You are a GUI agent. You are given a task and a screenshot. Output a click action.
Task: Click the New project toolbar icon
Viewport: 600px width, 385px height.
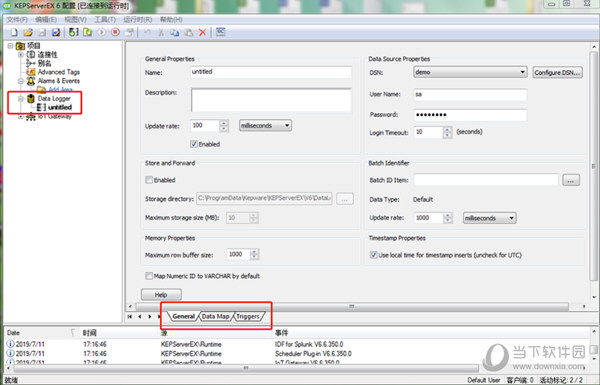14,33
